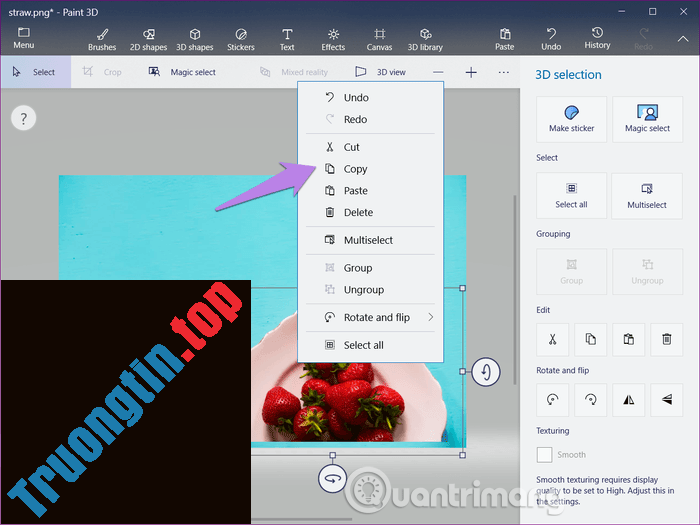
Task: Enable the Smooth texturing checkbox
Action: click(x=544, y=455)
